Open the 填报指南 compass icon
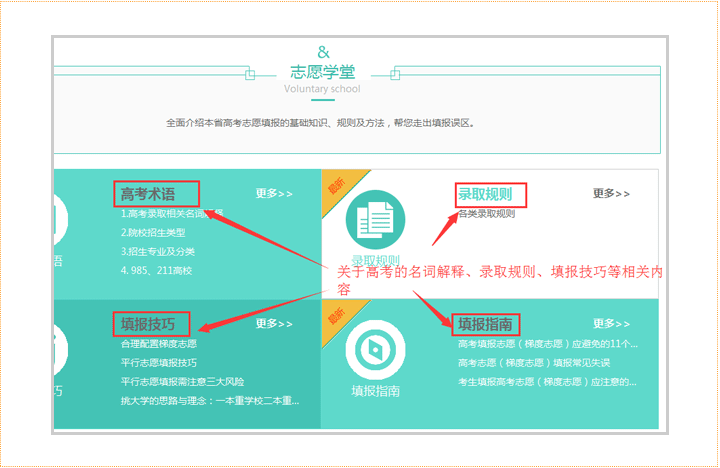Screen dimensions: 720x468 pyautogui.click(x=375, y=350)
